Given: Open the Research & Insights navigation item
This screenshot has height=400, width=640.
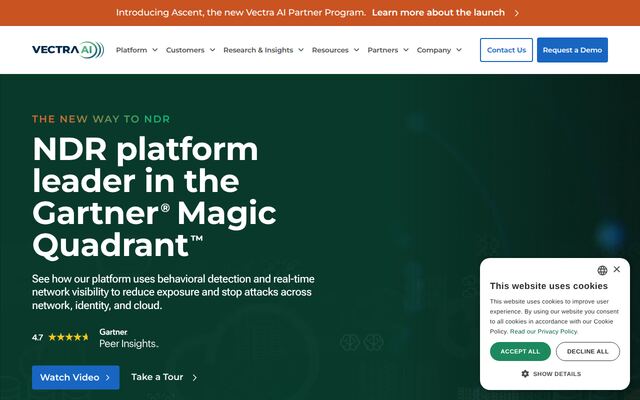Looking at the screenshot, I should click(x=258, y=50).
